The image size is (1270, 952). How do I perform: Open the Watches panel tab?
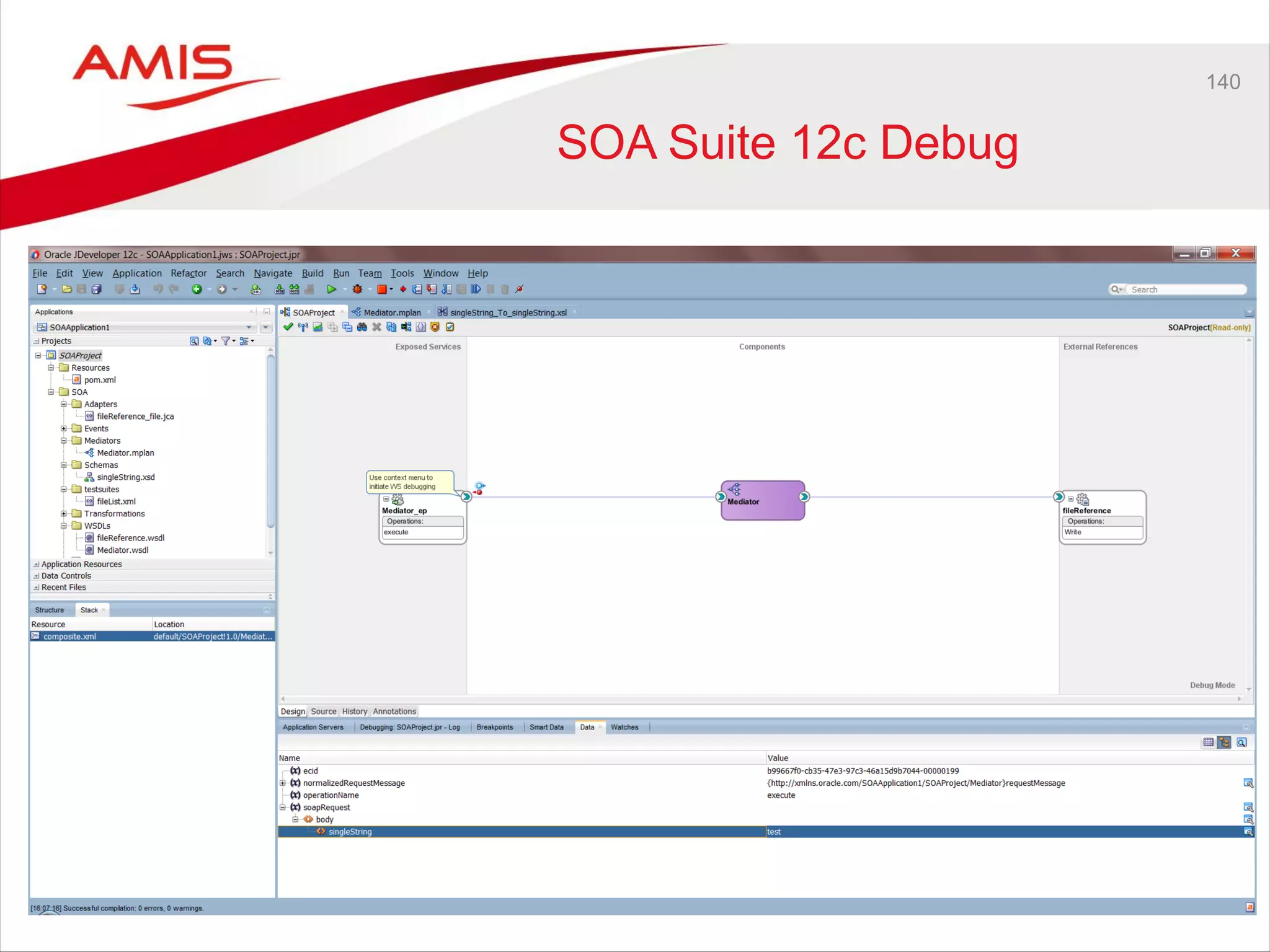[x=624, y=728]
